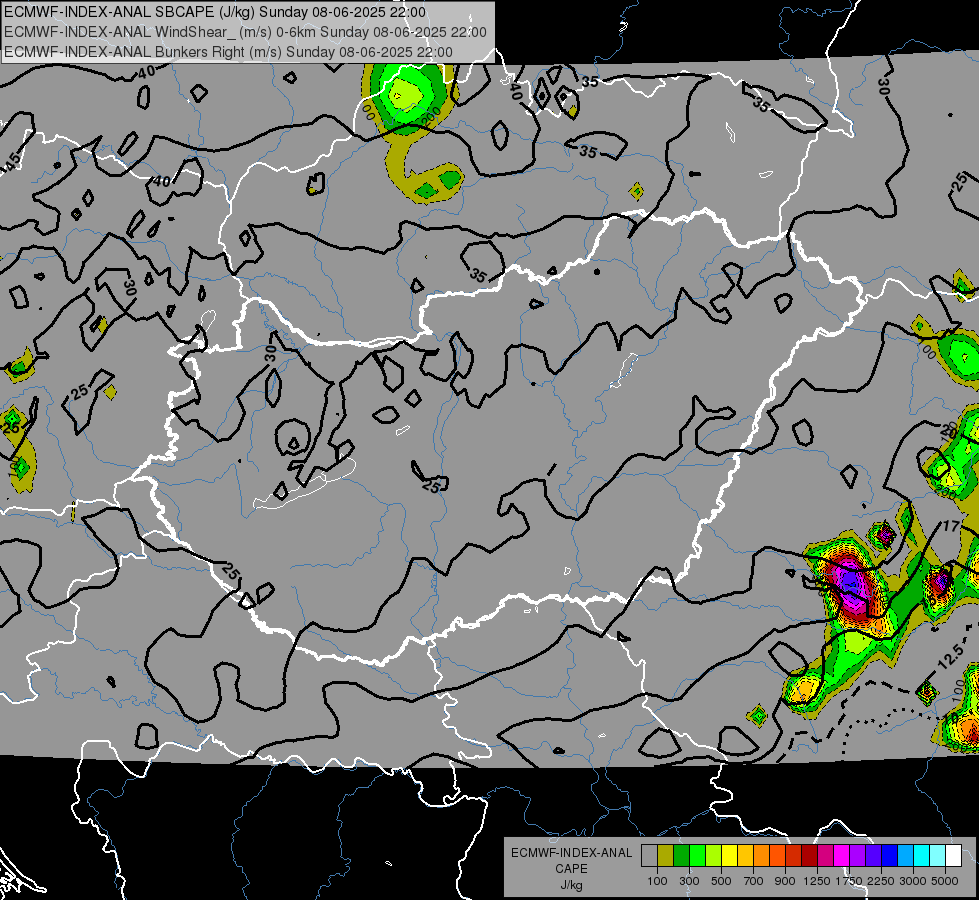Click the 12.5 dashed contour label
Image resolution: width=979 pixels, height=900 pixels.
(x=951, y=656)
